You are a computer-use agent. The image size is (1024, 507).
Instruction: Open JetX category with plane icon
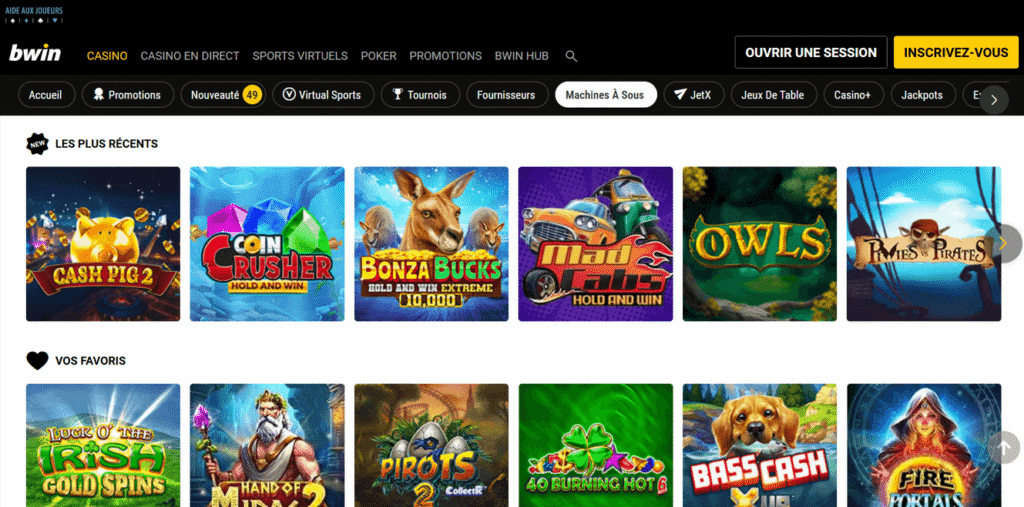[692, 95]
